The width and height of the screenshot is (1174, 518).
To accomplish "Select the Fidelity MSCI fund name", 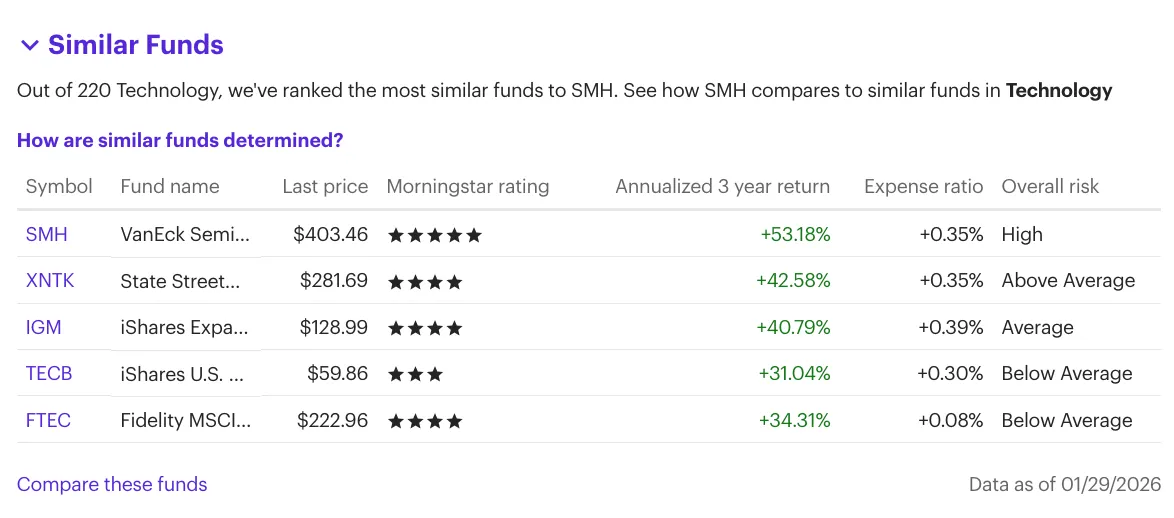I will (x=186, y=420).
